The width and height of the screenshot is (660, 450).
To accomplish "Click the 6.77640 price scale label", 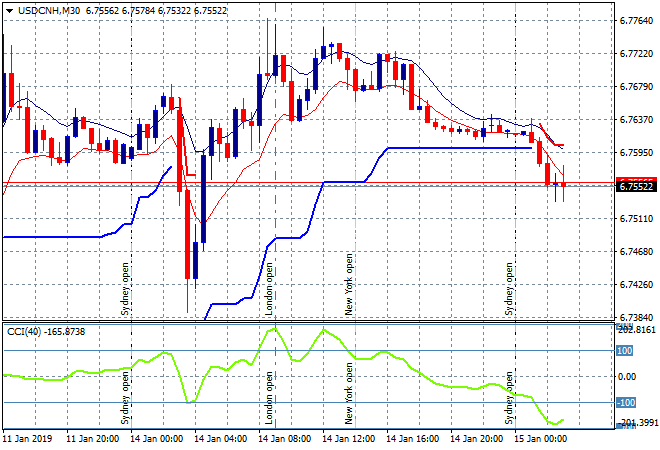I will coord(636,20).
